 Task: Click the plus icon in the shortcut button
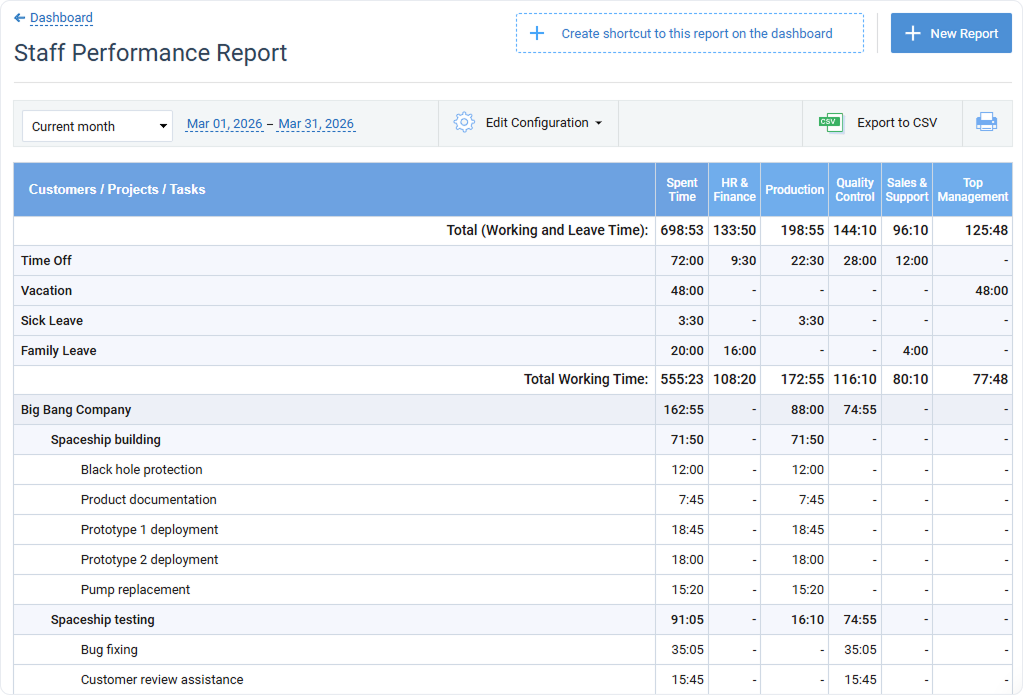pos(537,33)
